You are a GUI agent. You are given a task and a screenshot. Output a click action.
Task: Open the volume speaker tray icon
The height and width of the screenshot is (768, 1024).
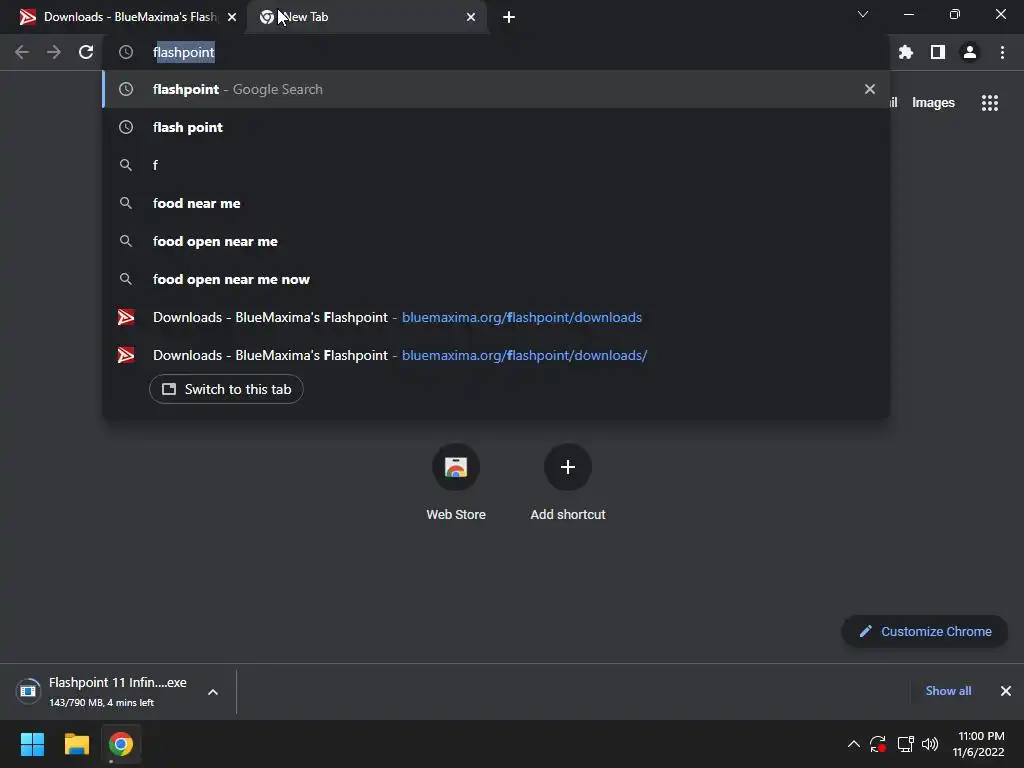click(930, 744)
